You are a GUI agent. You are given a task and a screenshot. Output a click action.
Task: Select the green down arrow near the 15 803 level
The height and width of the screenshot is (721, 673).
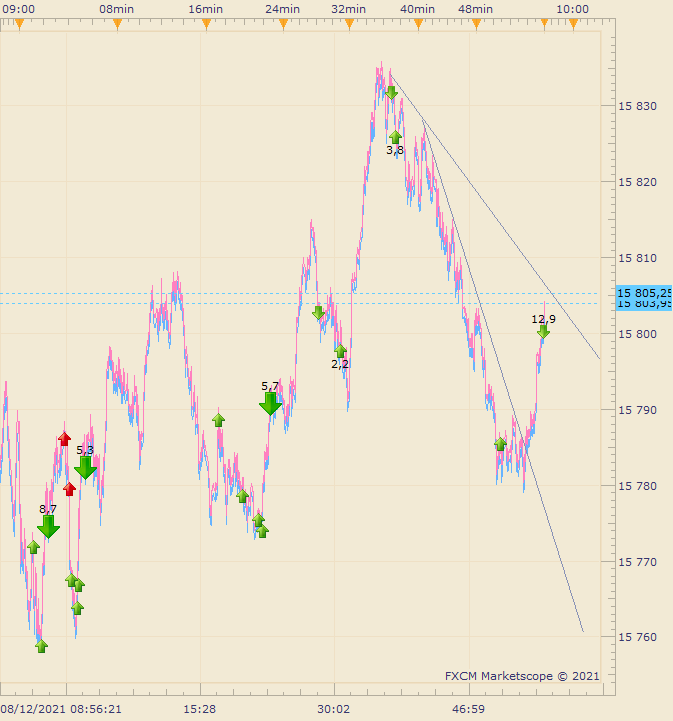[318, 314]
